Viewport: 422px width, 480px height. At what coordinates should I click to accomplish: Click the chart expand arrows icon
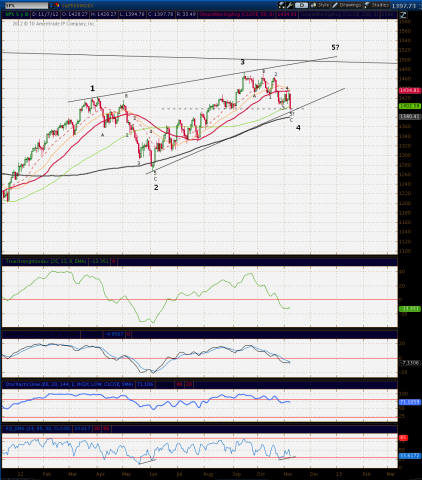pos(403,15)
